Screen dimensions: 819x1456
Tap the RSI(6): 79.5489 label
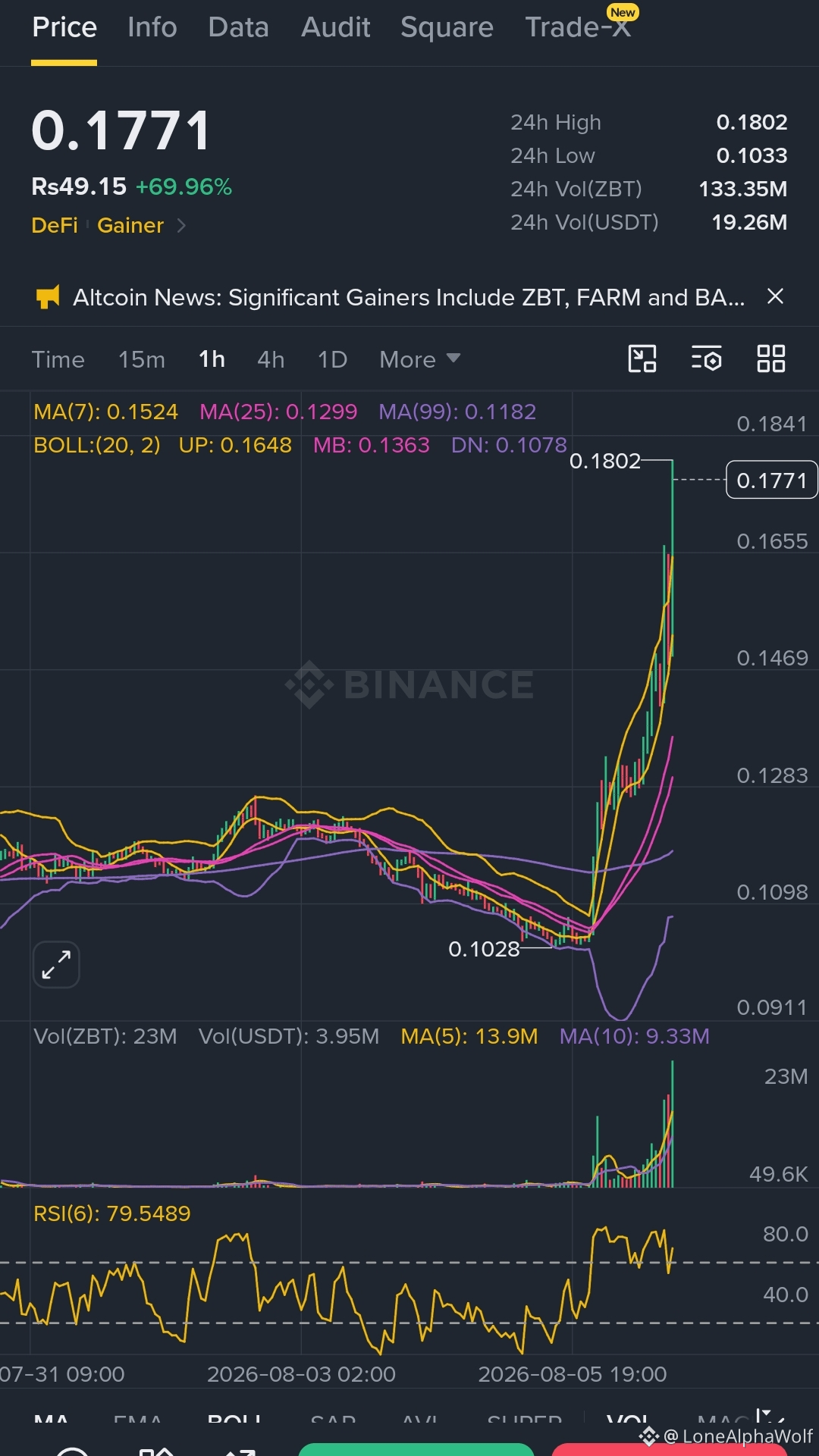[x=112, y=1213]
